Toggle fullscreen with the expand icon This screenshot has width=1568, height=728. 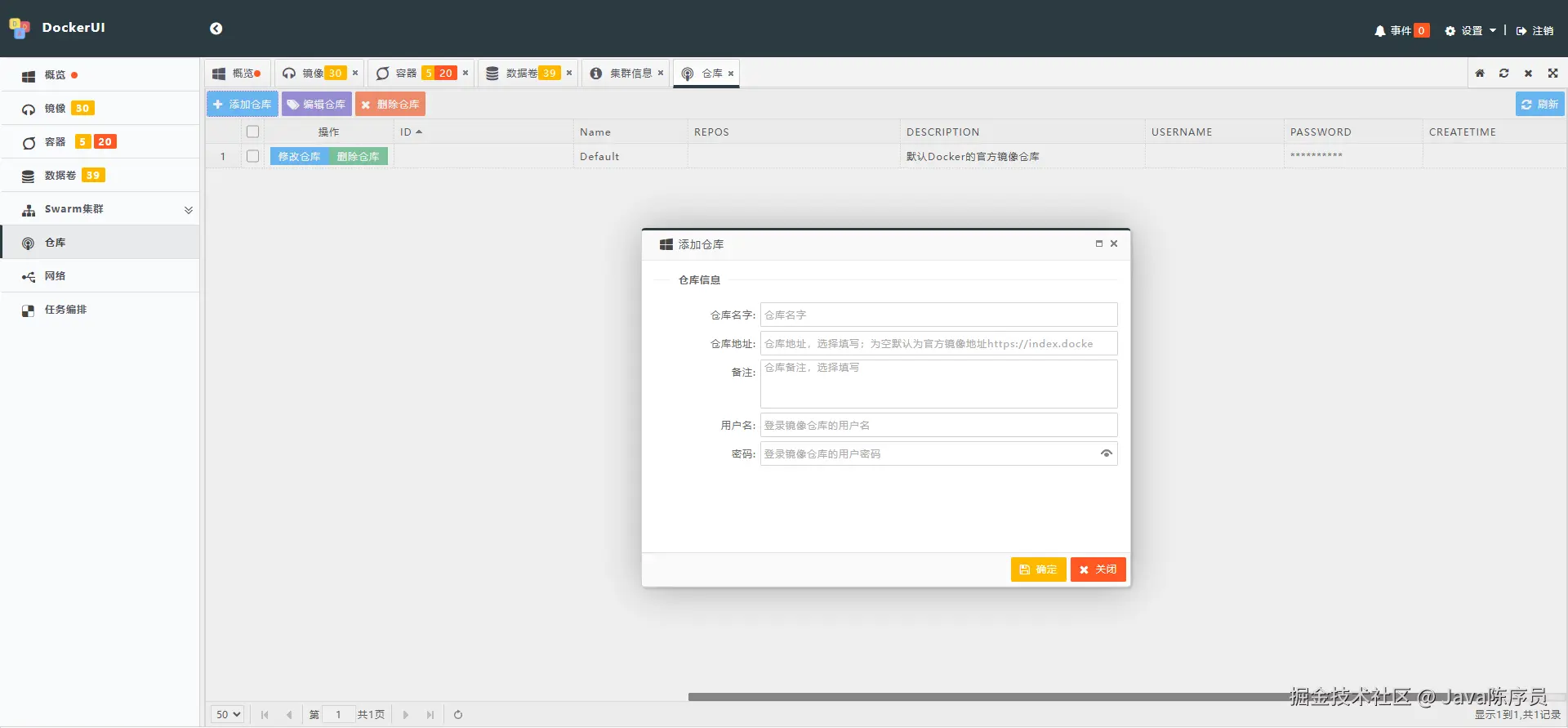tap(1552, 74)
